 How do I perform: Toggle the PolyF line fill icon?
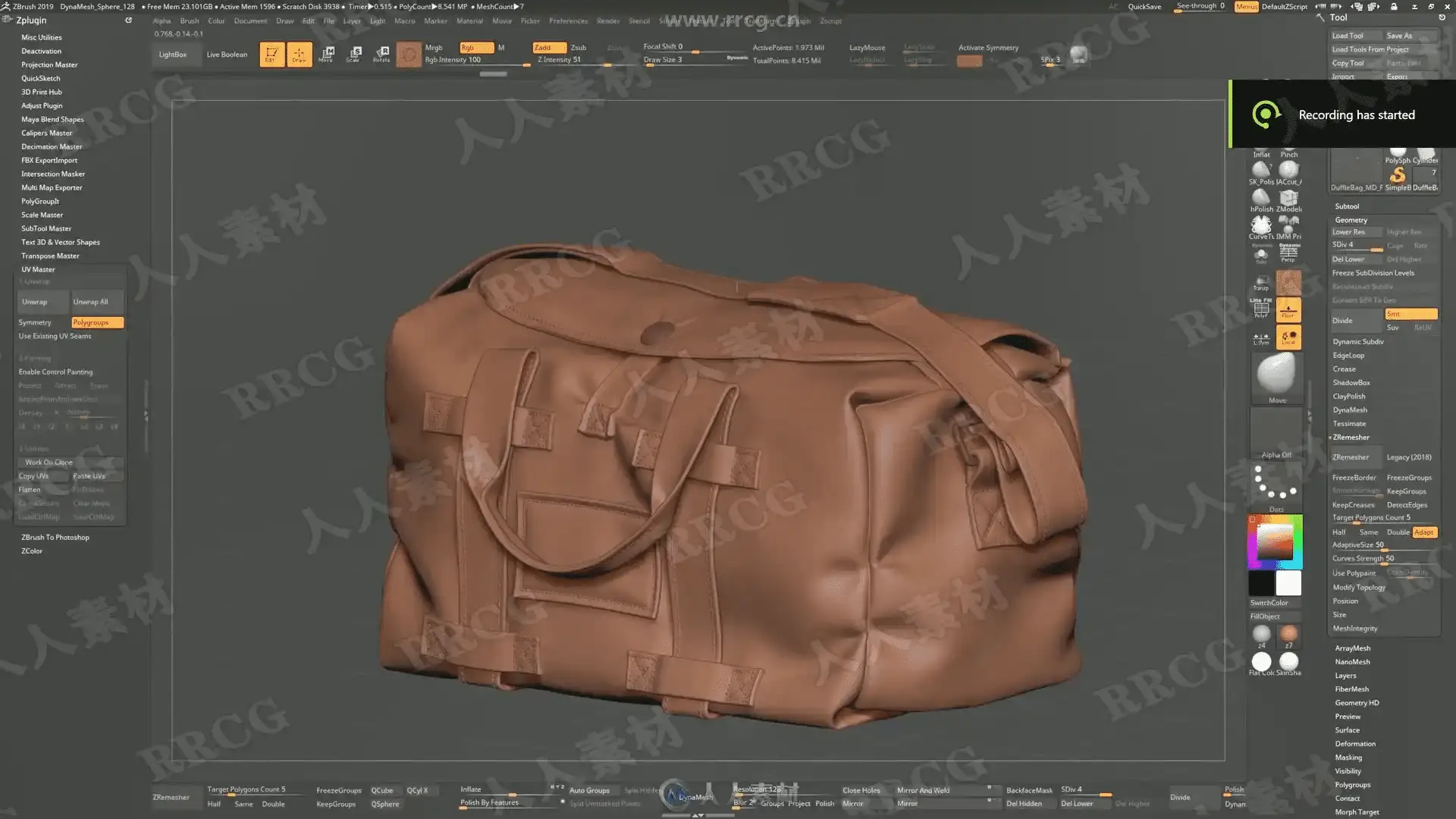click(x=1261, y=309)
